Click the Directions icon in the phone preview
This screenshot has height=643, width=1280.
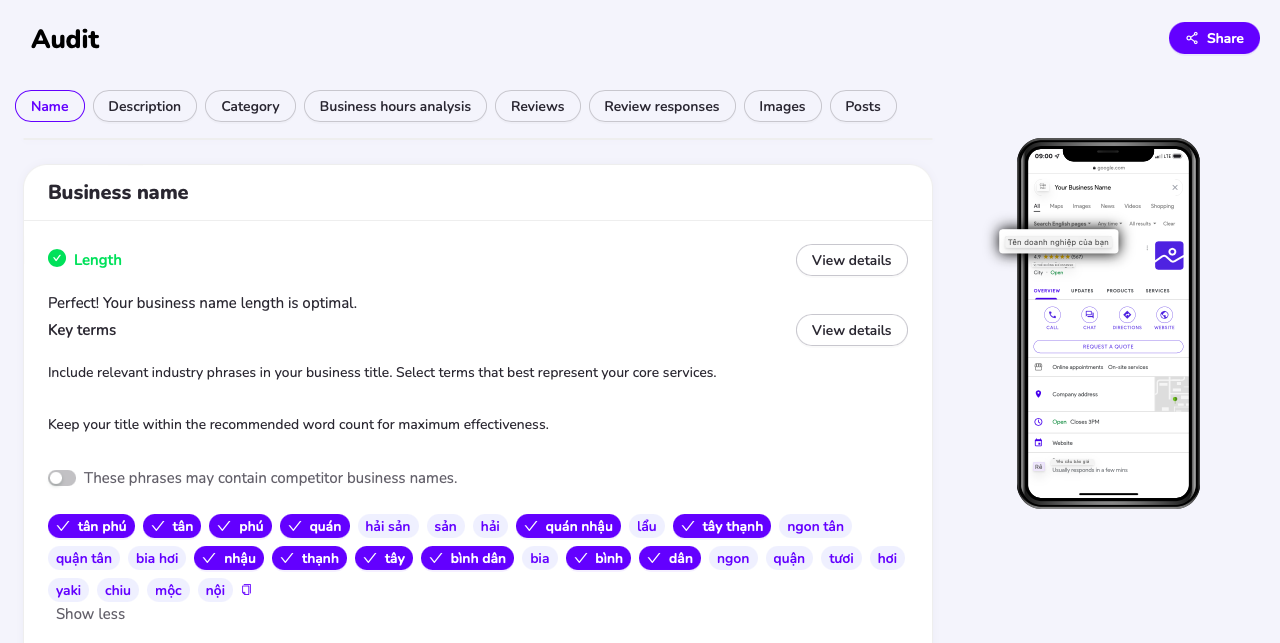pos(1127,315)
